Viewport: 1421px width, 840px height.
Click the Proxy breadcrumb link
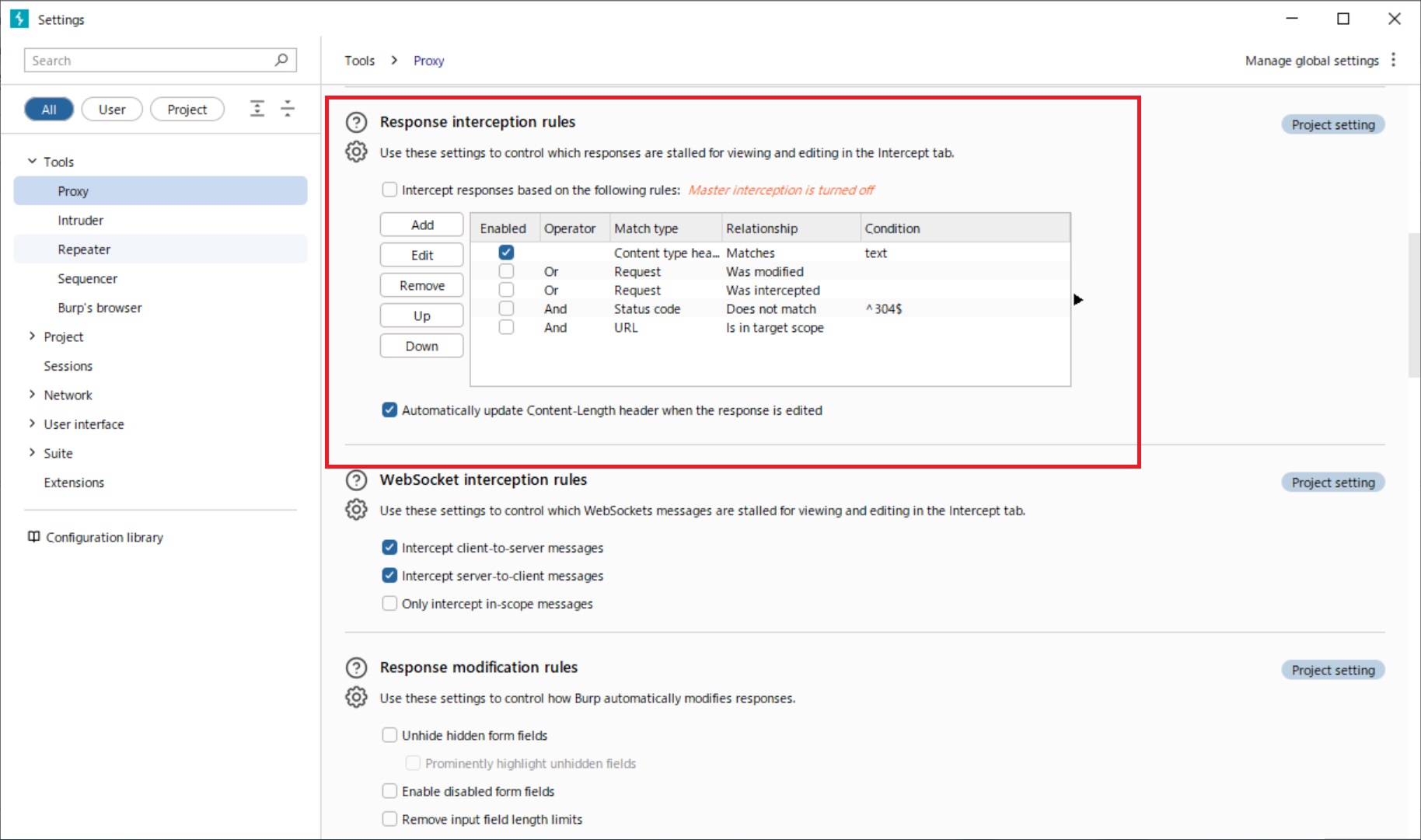[428, 60]
